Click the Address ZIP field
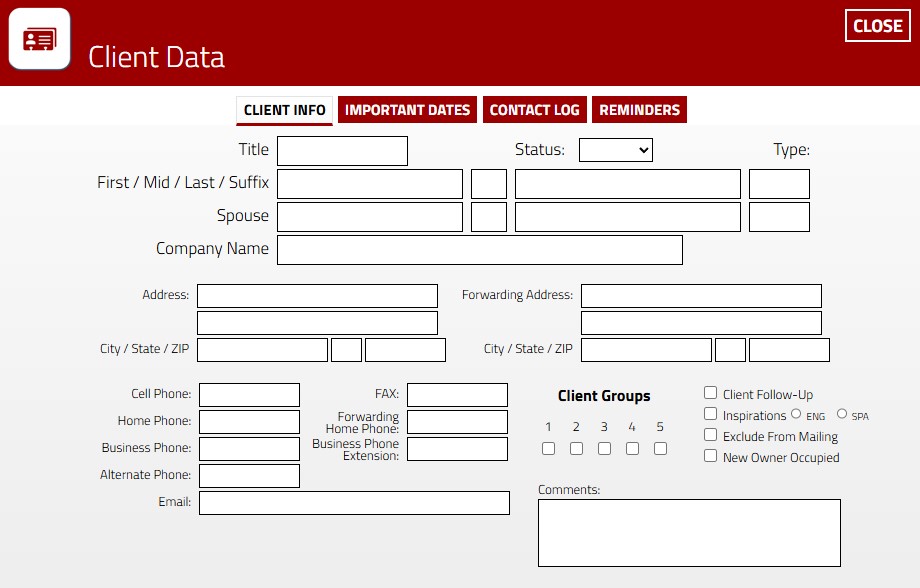The width and height of the screenshot is (920, 588). tap(405, 350)
